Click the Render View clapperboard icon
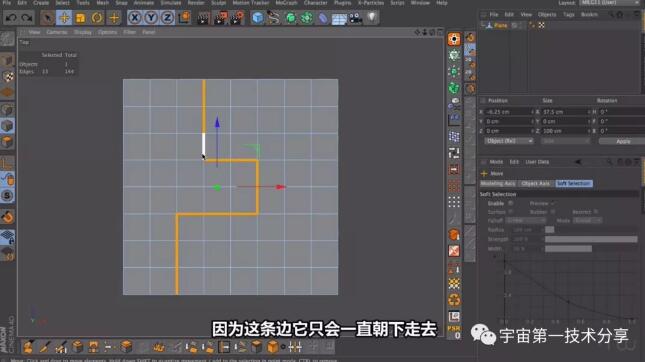The height and width of the screenshot is (362, 645). pos(203,18)
